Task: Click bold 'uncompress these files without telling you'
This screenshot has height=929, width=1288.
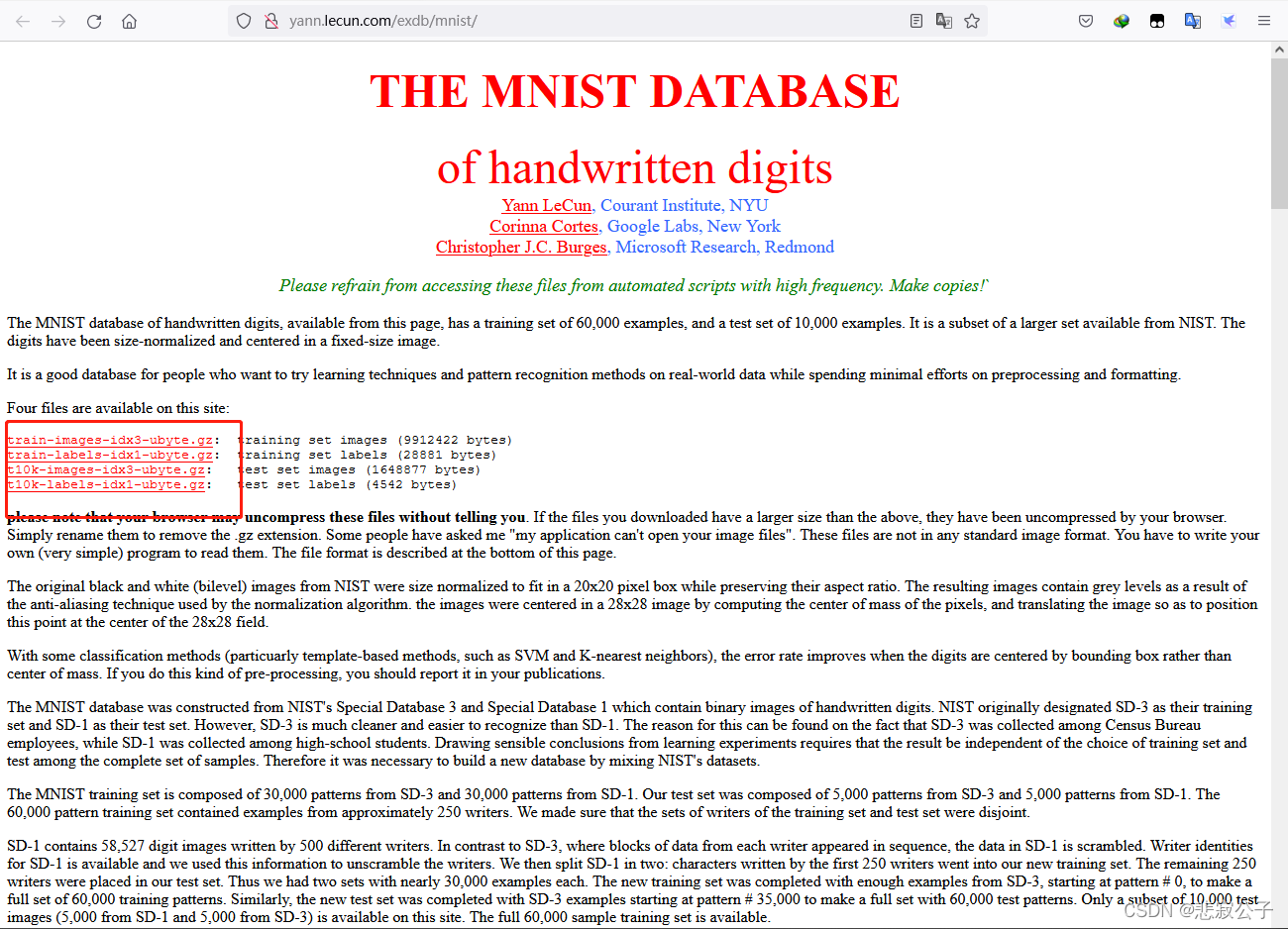Action: (385, 517)
